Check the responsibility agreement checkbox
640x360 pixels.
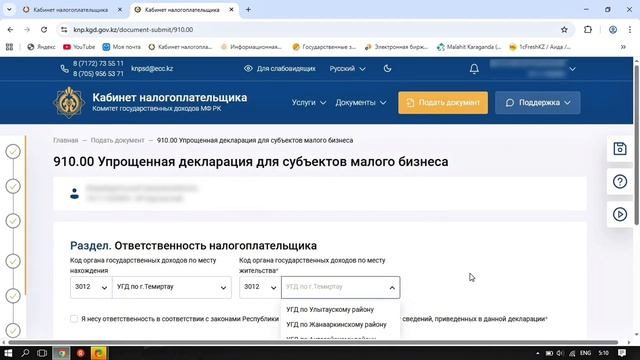click(x=74, y=319)
